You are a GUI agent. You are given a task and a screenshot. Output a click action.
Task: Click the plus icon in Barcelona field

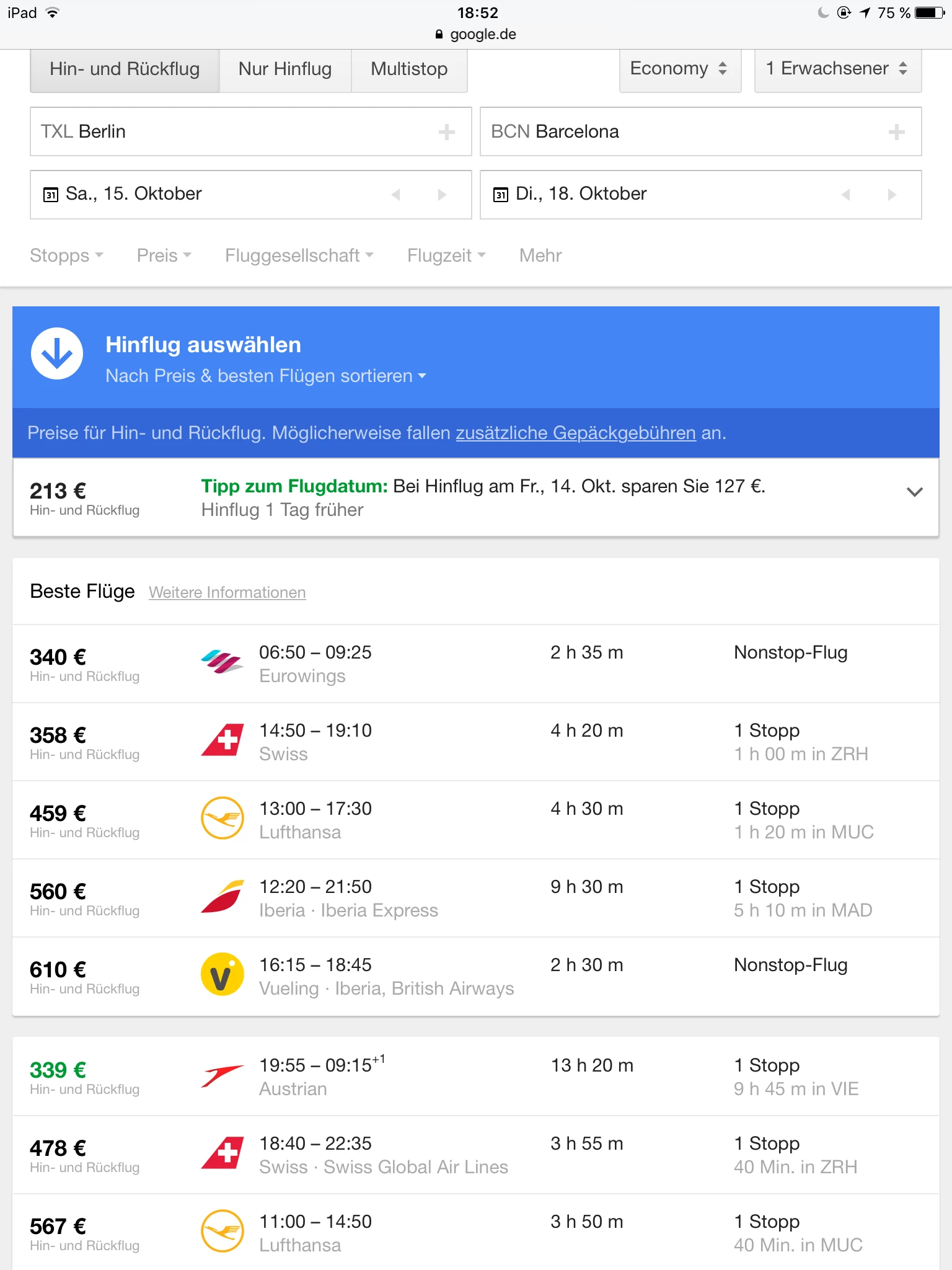896,131
